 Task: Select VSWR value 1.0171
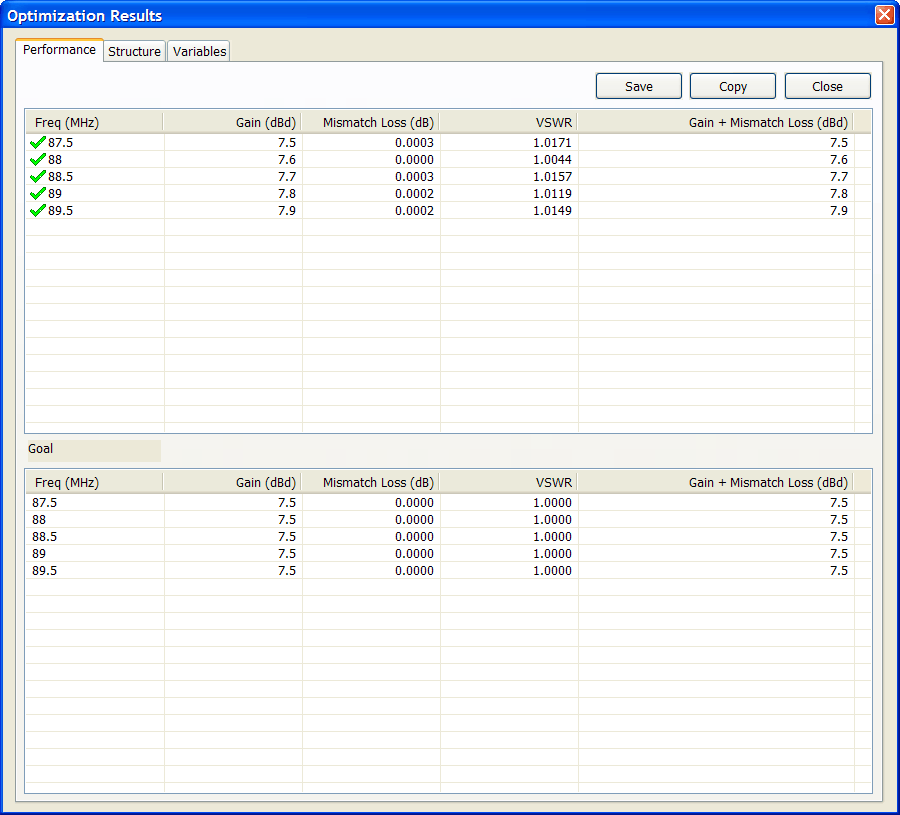click(x=552, y=142)
